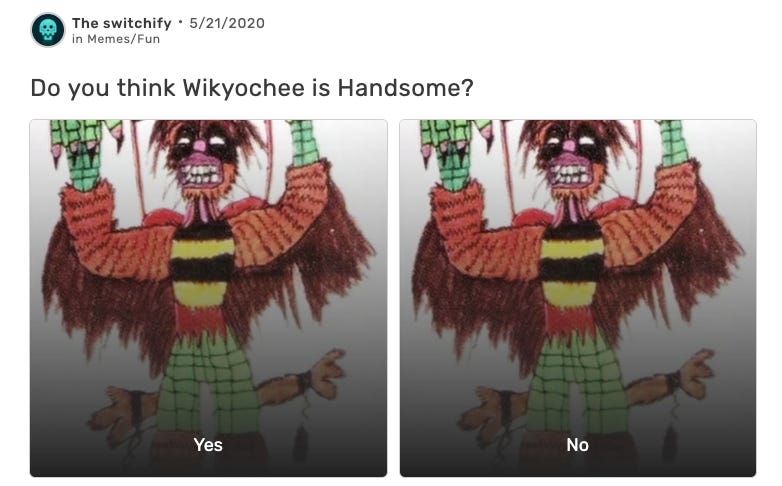Select the creature's toothy face in the Yes card
782x486 pixels.
200,160
